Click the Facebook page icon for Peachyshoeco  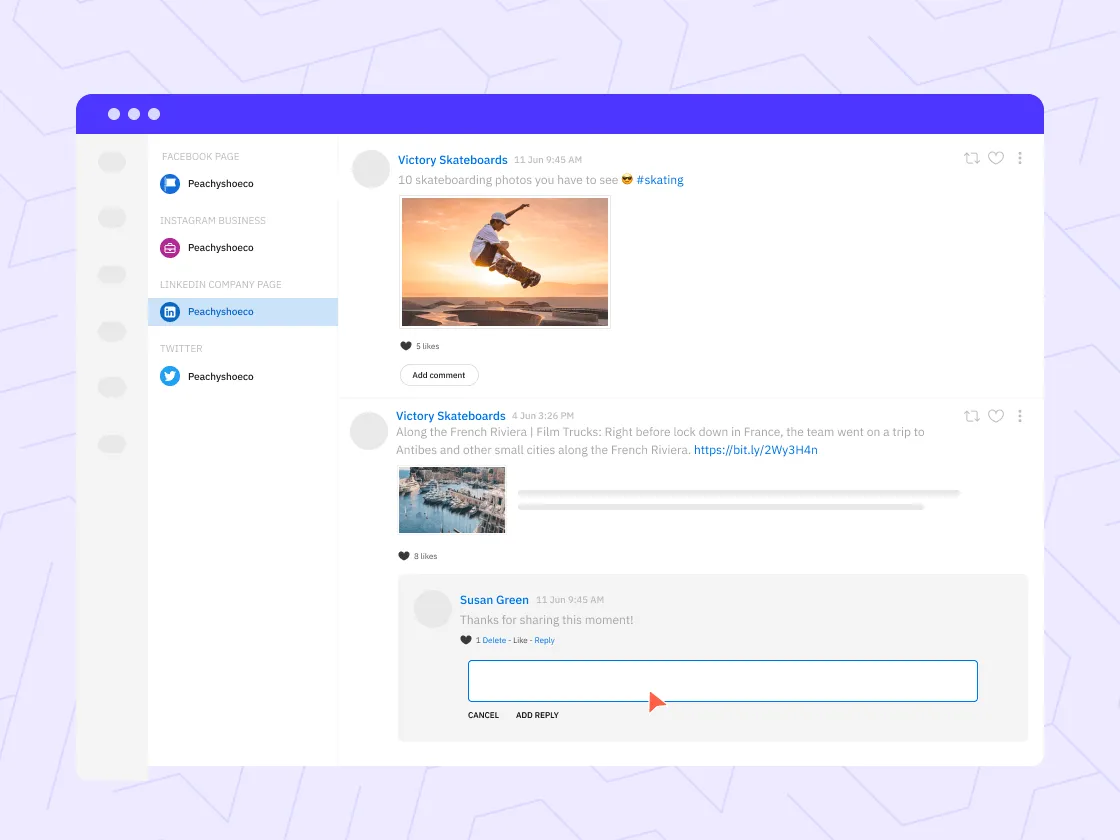coord(170,183)
